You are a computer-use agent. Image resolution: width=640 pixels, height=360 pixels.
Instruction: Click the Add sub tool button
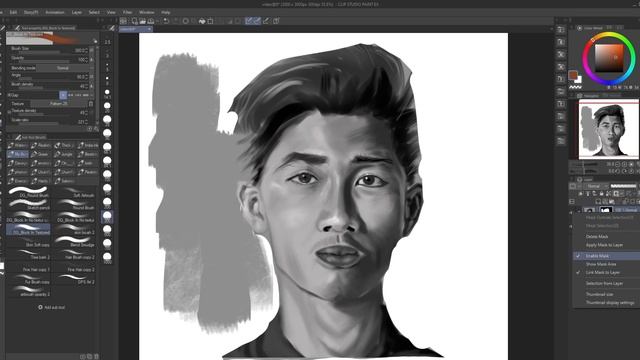coord(52,307)
